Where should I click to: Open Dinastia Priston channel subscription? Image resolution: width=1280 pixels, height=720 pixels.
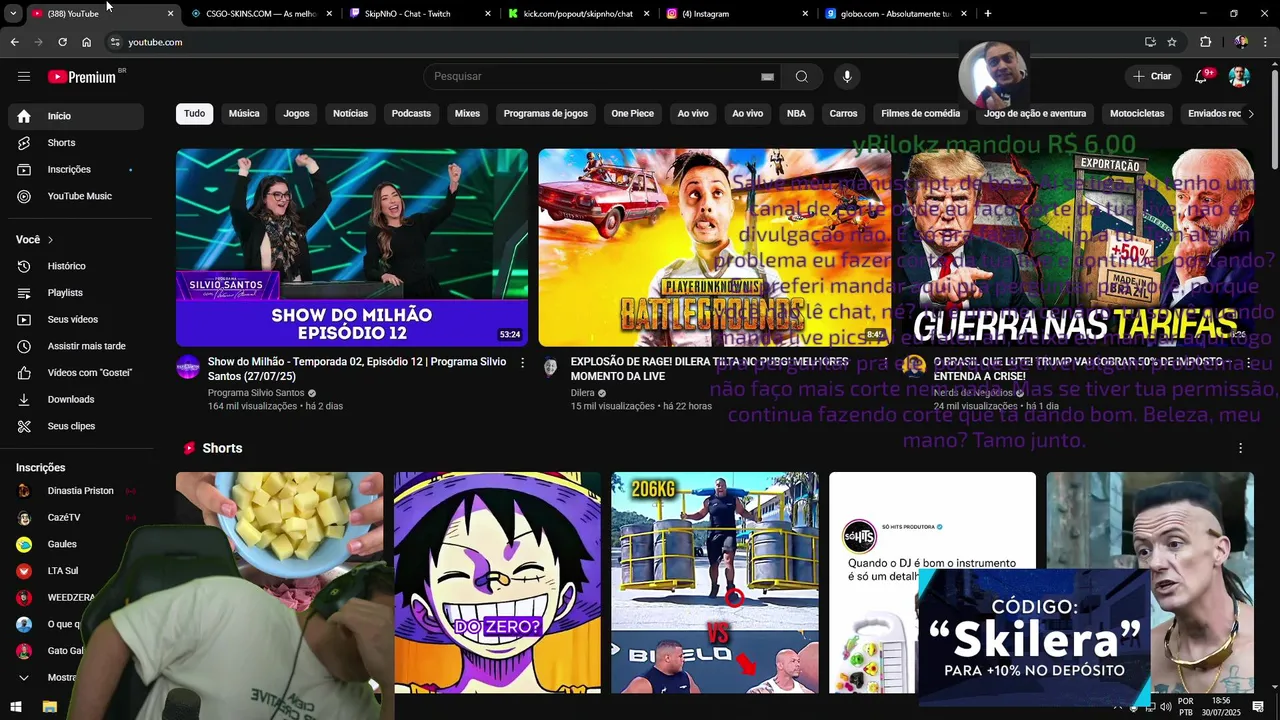[x=76, y=491]
